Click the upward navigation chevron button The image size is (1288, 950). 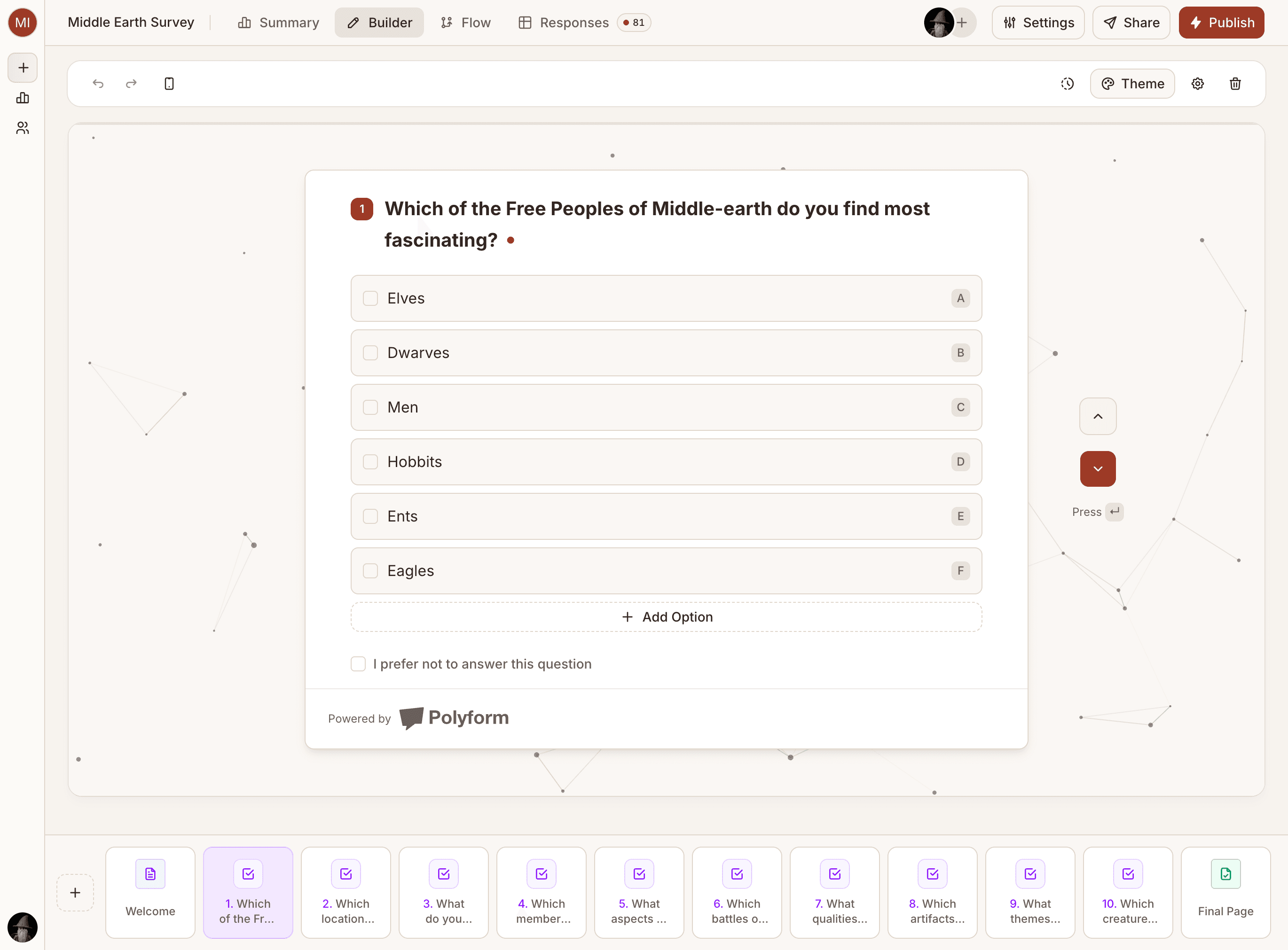pos(1098,416)
